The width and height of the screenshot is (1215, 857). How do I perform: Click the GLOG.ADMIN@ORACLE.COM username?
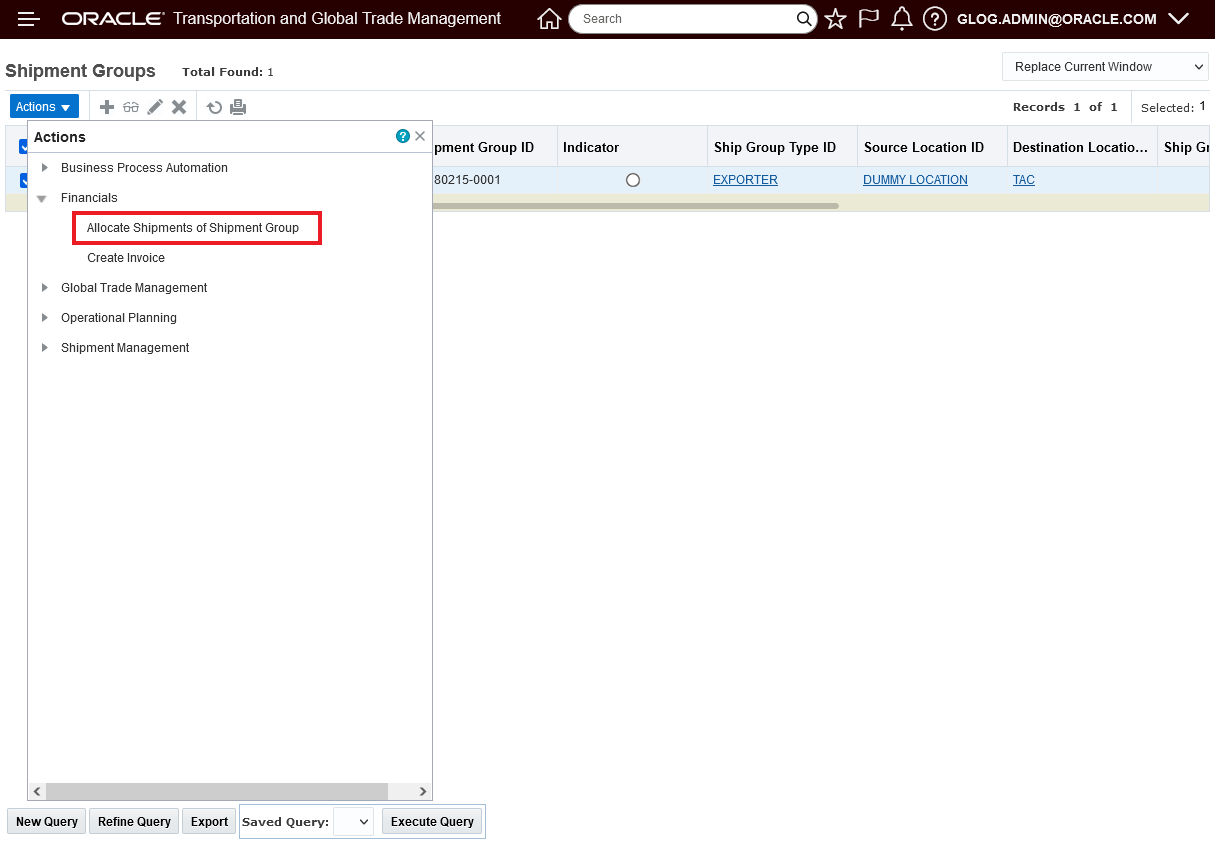(x=1057, y=19)
